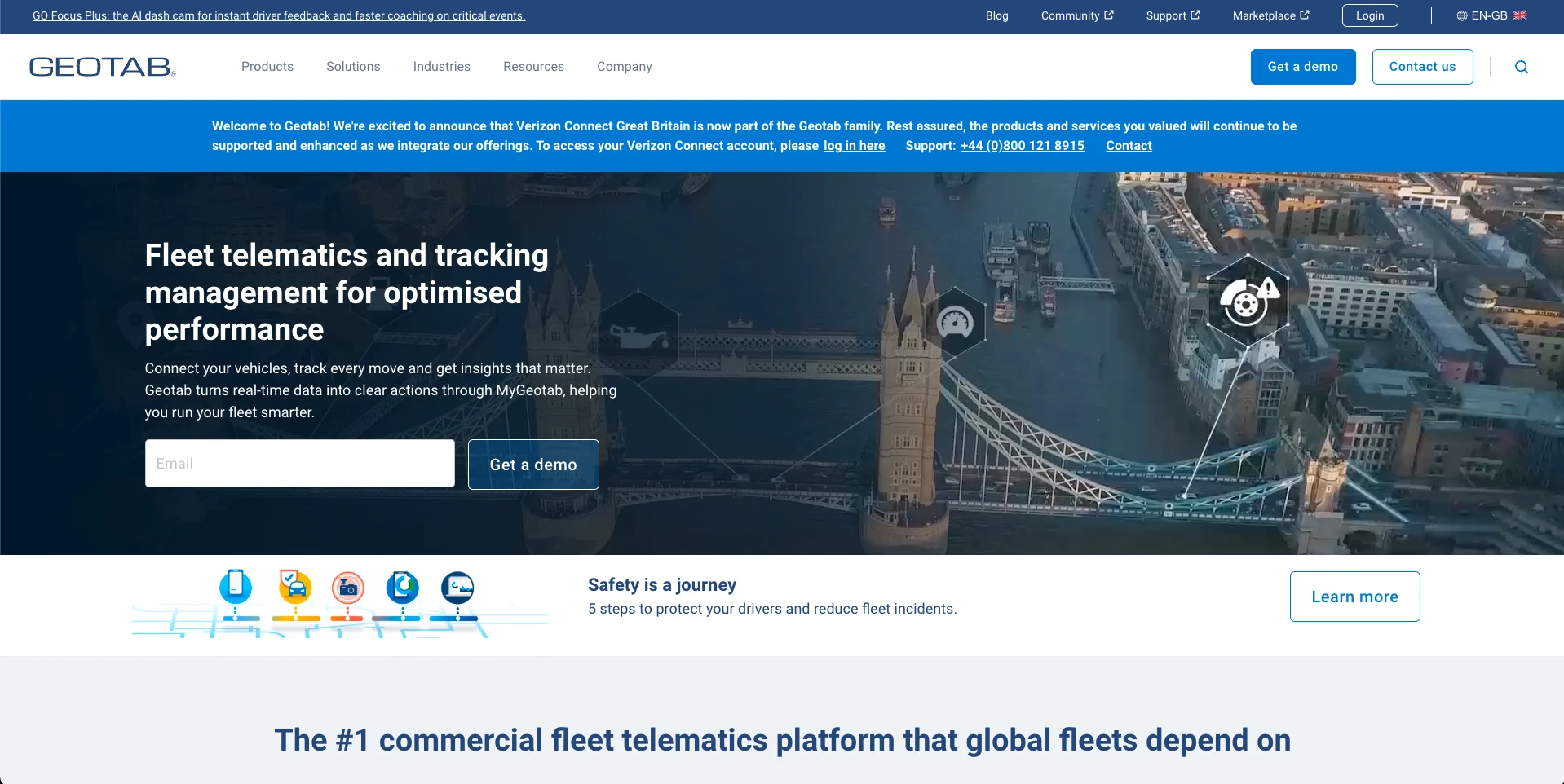This screenshot has width=1564, height=784.
Task: Open the Industries menu
Action: tap(442, 67)
